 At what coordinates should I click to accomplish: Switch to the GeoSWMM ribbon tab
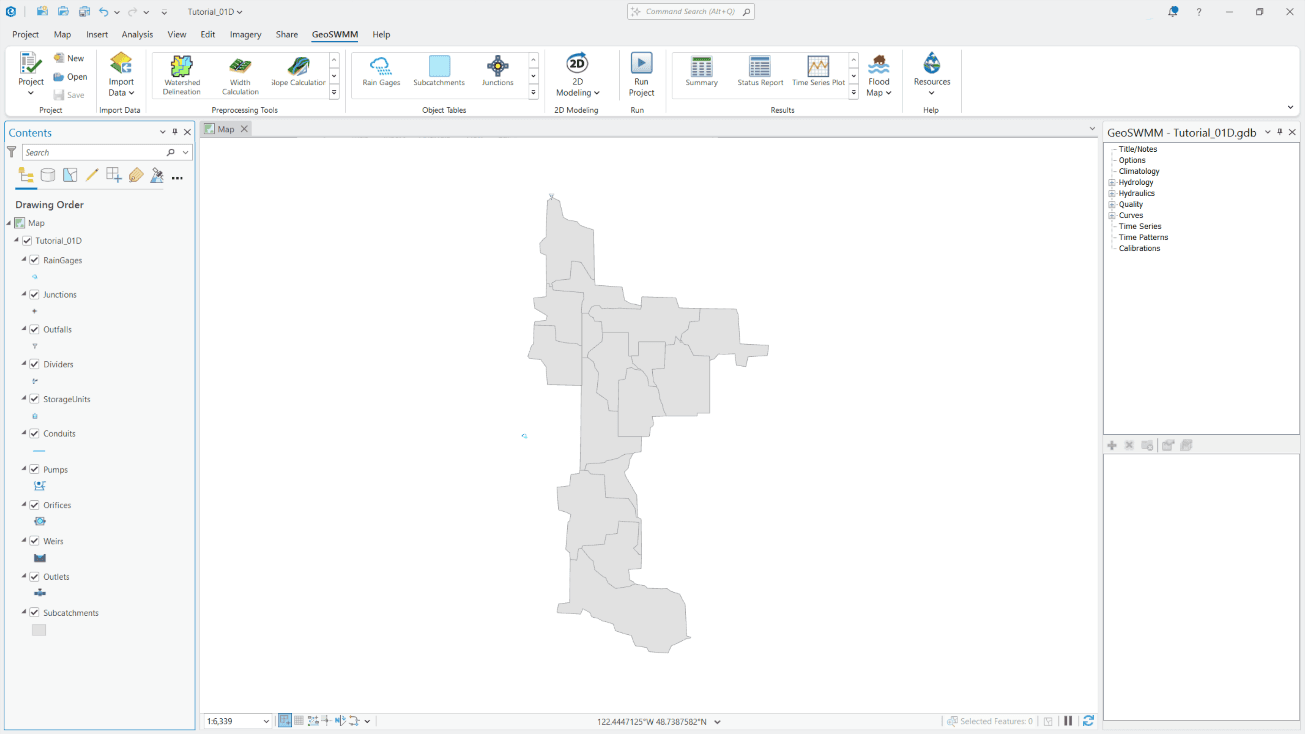(333, 34)
